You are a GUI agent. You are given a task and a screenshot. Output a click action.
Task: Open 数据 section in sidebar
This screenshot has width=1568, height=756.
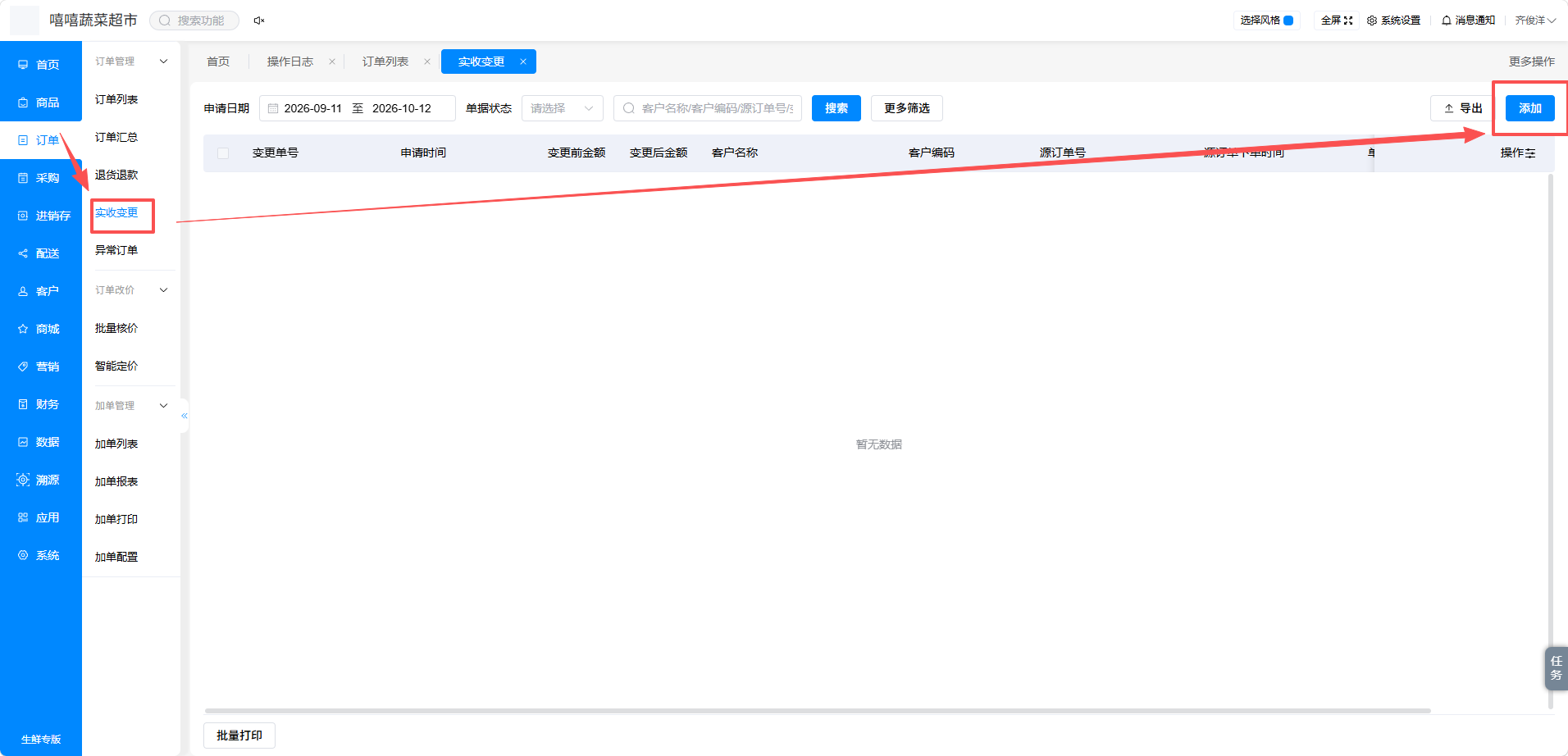tap(40, 442)
